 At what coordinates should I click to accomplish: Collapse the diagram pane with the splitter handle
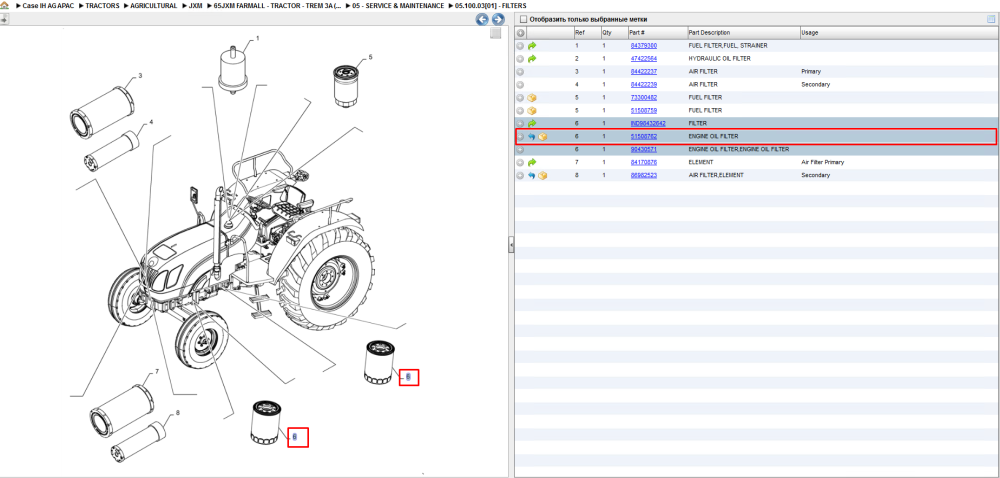click(x=511, y=244)
